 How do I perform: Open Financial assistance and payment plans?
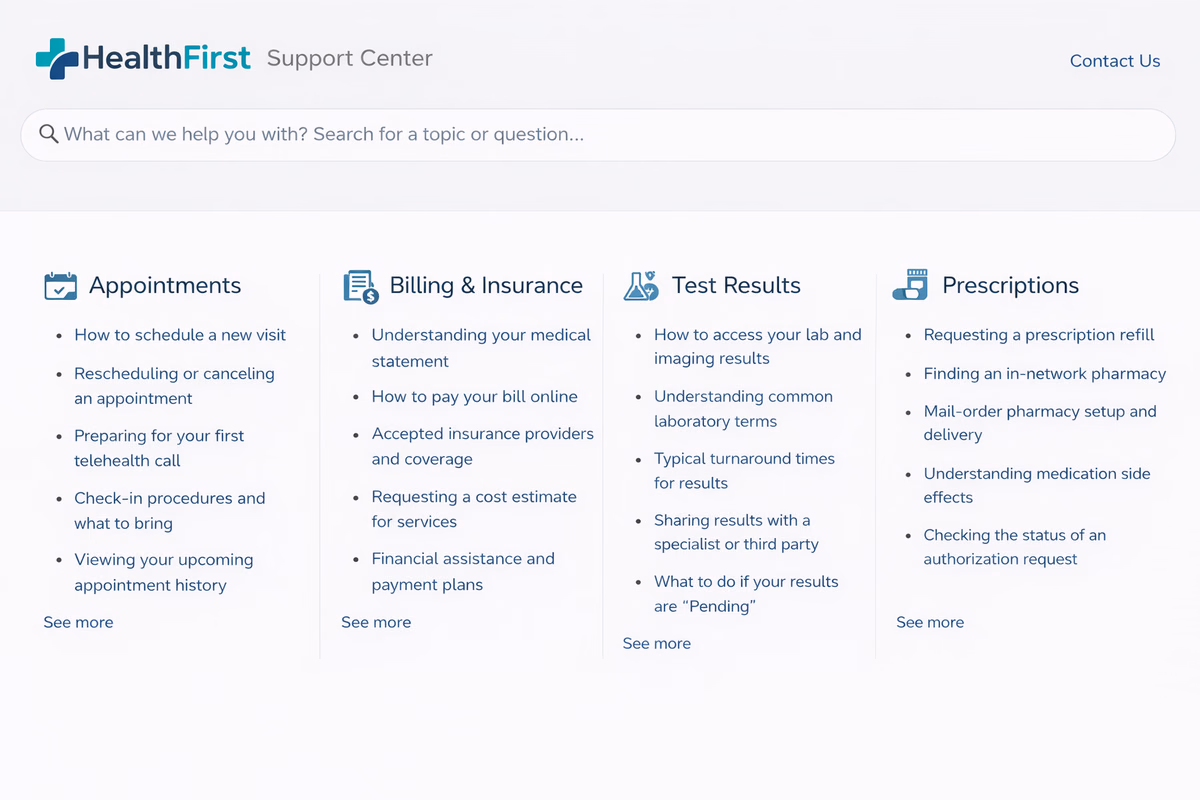click(463, 572)
